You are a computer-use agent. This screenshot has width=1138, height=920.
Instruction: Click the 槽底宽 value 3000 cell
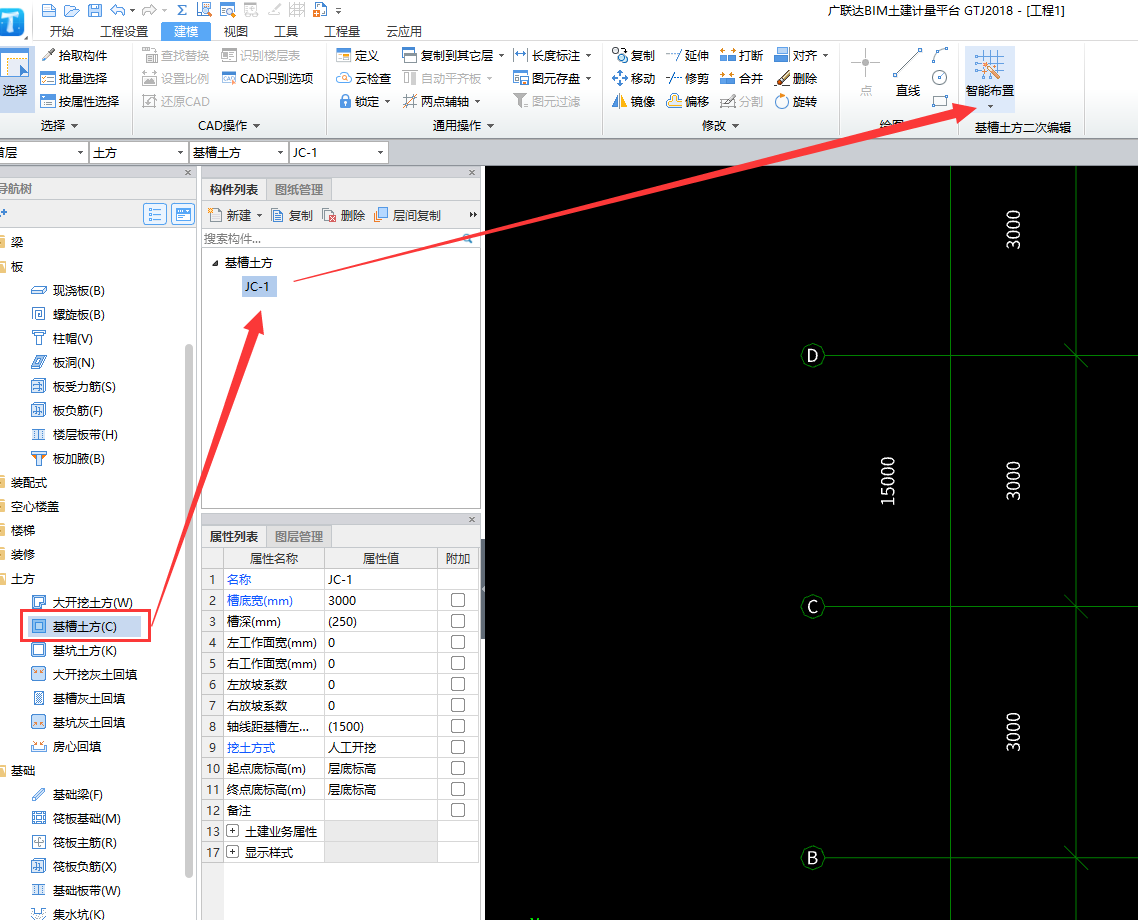point(380,600)
